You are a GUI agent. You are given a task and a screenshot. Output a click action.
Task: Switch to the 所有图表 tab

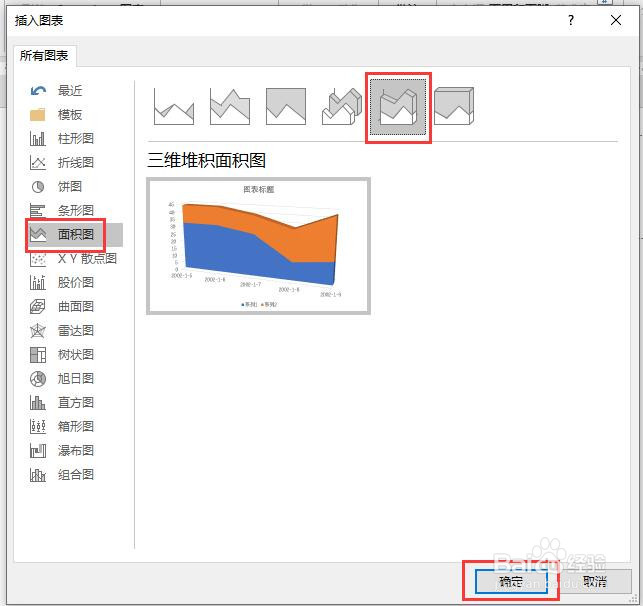[x=44, y=56]
